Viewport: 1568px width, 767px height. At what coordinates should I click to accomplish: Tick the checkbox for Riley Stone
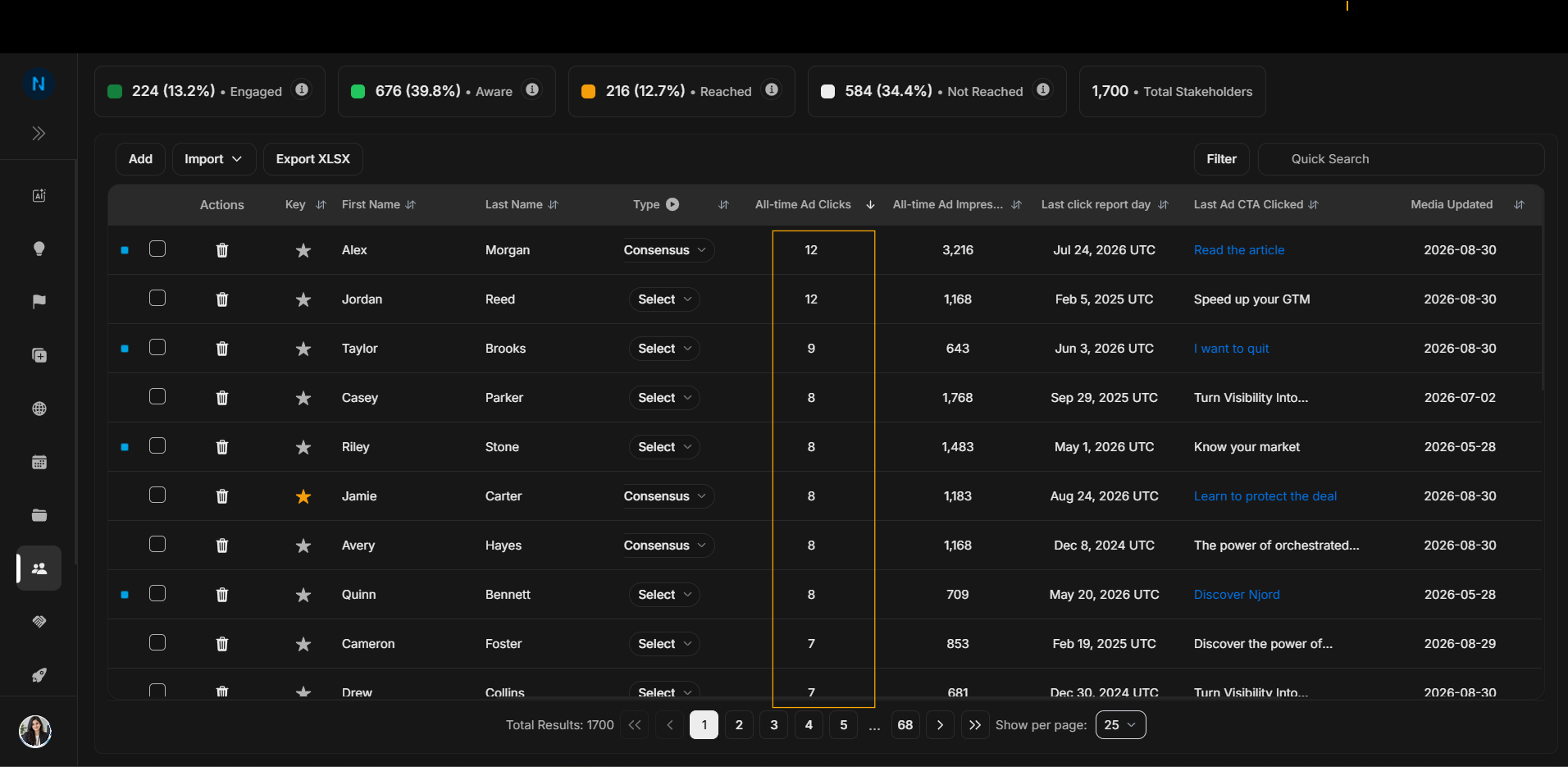point(157,445)
